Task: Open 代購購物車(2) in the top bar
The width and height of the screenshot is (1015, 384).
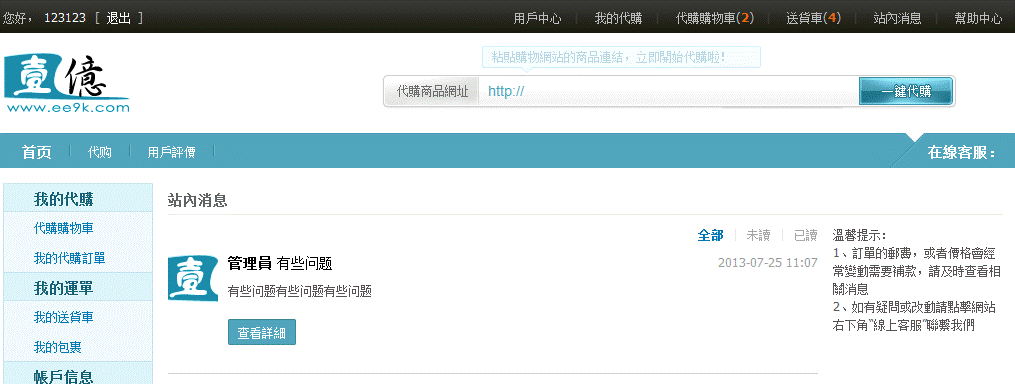Action: (715, 18)
